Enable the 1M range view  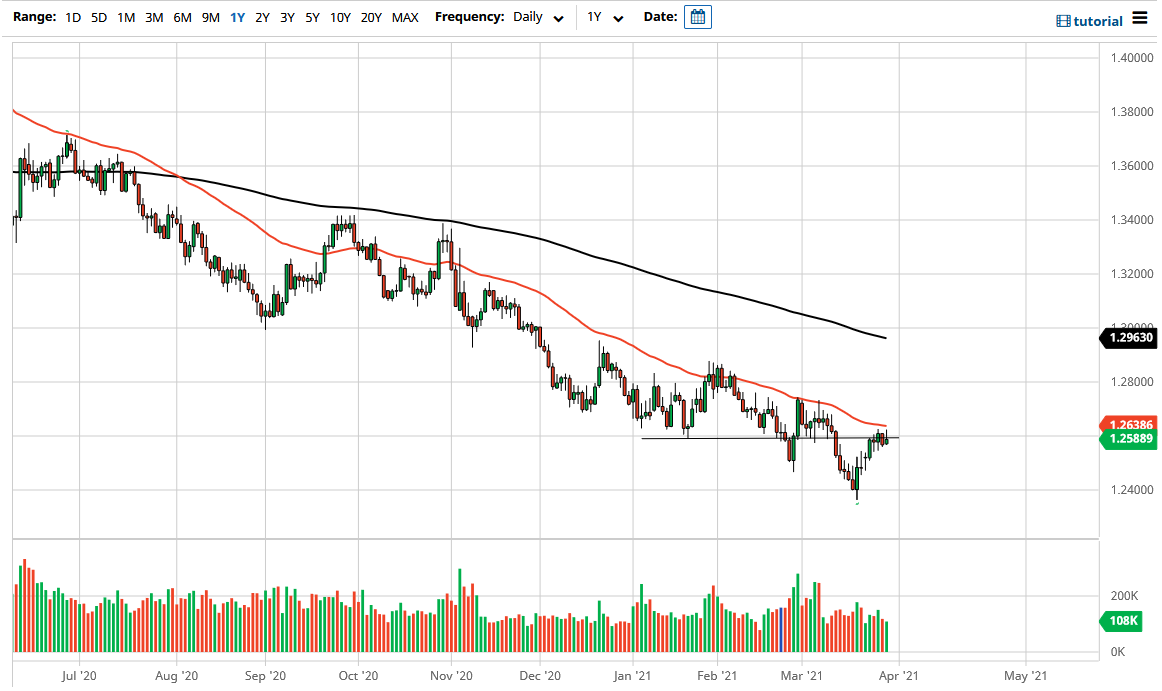(x=124, y=17)
